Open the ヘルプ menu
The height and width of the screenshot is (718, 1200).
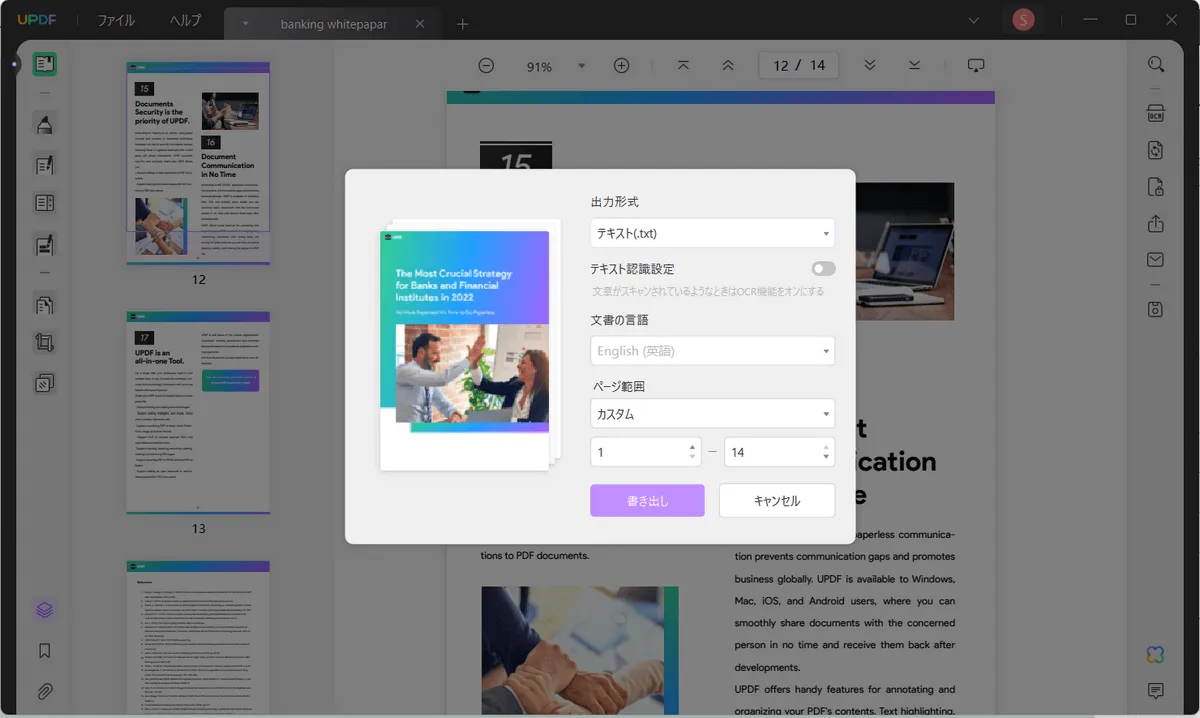click(x=185, y=21)
